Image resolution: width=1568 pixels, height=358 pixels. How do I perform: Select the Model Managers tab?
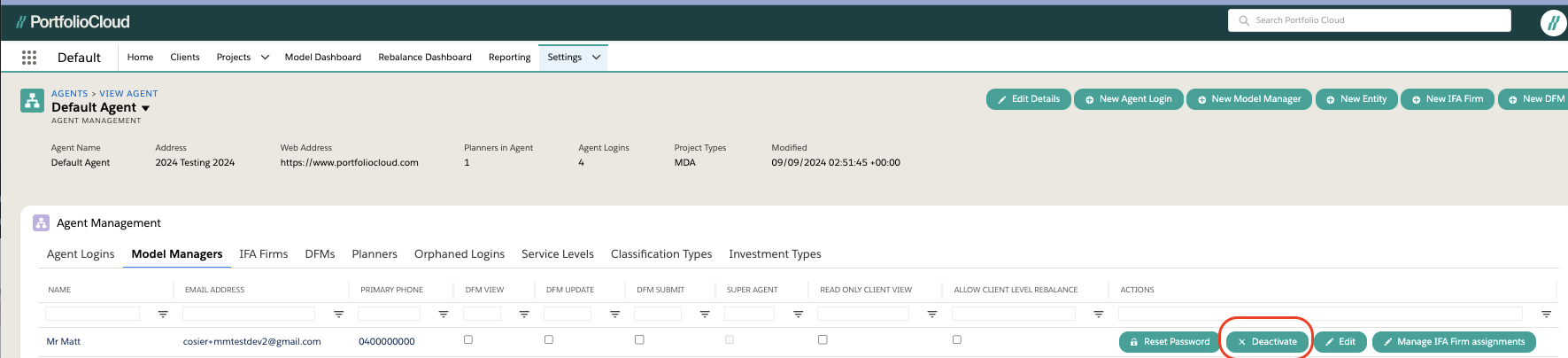click(177, 254)
